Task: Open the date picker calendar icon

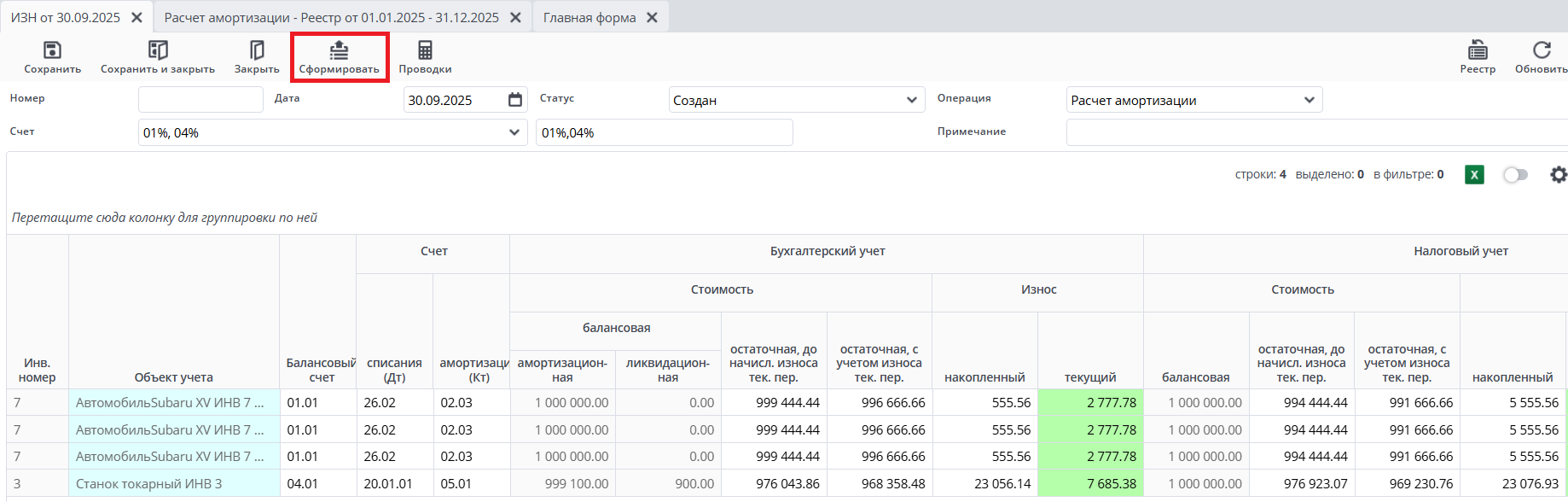Action: (515, 100)
